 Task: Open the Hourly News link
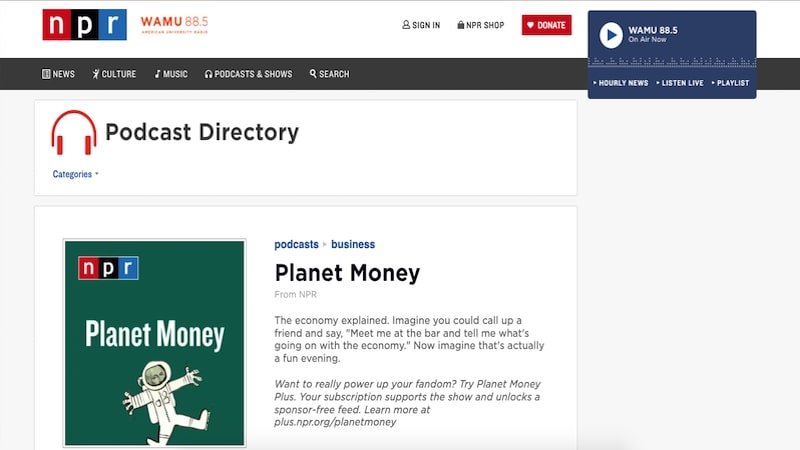point(620,83)
